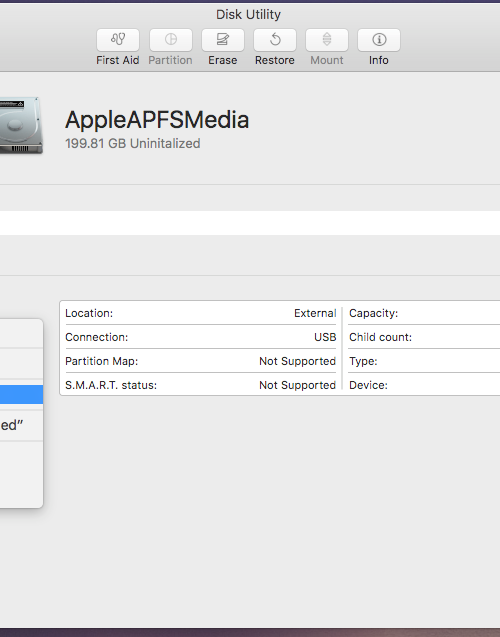This screenshot has width=500, height=637.
Task: Click the highlighted blue context menu item
Action: (21, 394)
